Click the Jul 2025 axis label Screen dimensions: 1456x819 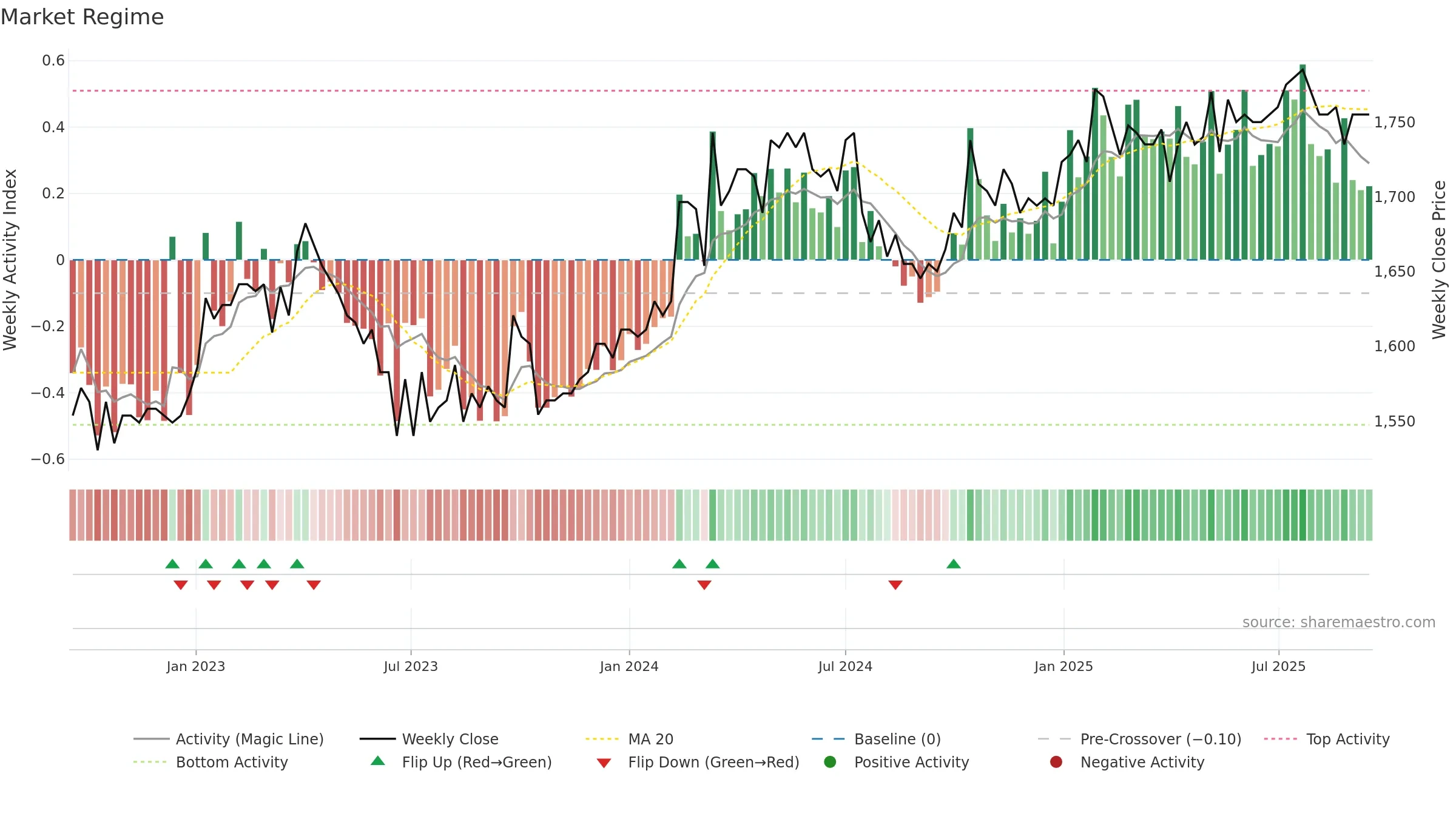1278,667
